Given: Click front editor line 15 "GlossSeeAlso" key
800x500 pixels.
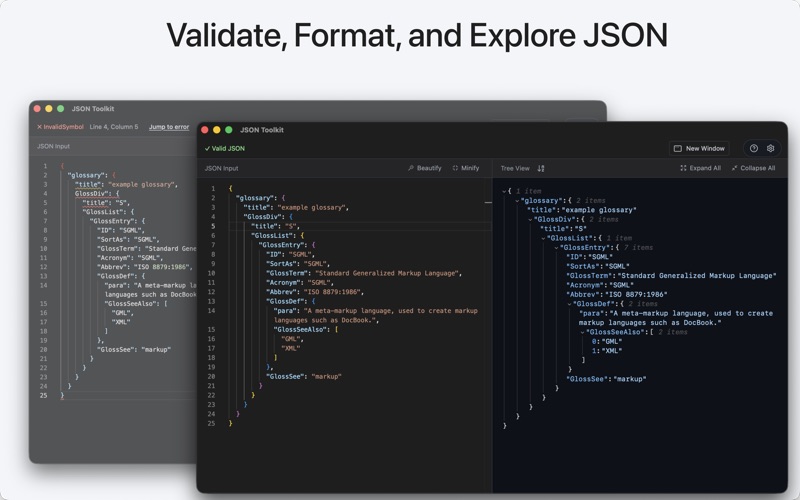Looking at the screenshot, I should [300, 330].
